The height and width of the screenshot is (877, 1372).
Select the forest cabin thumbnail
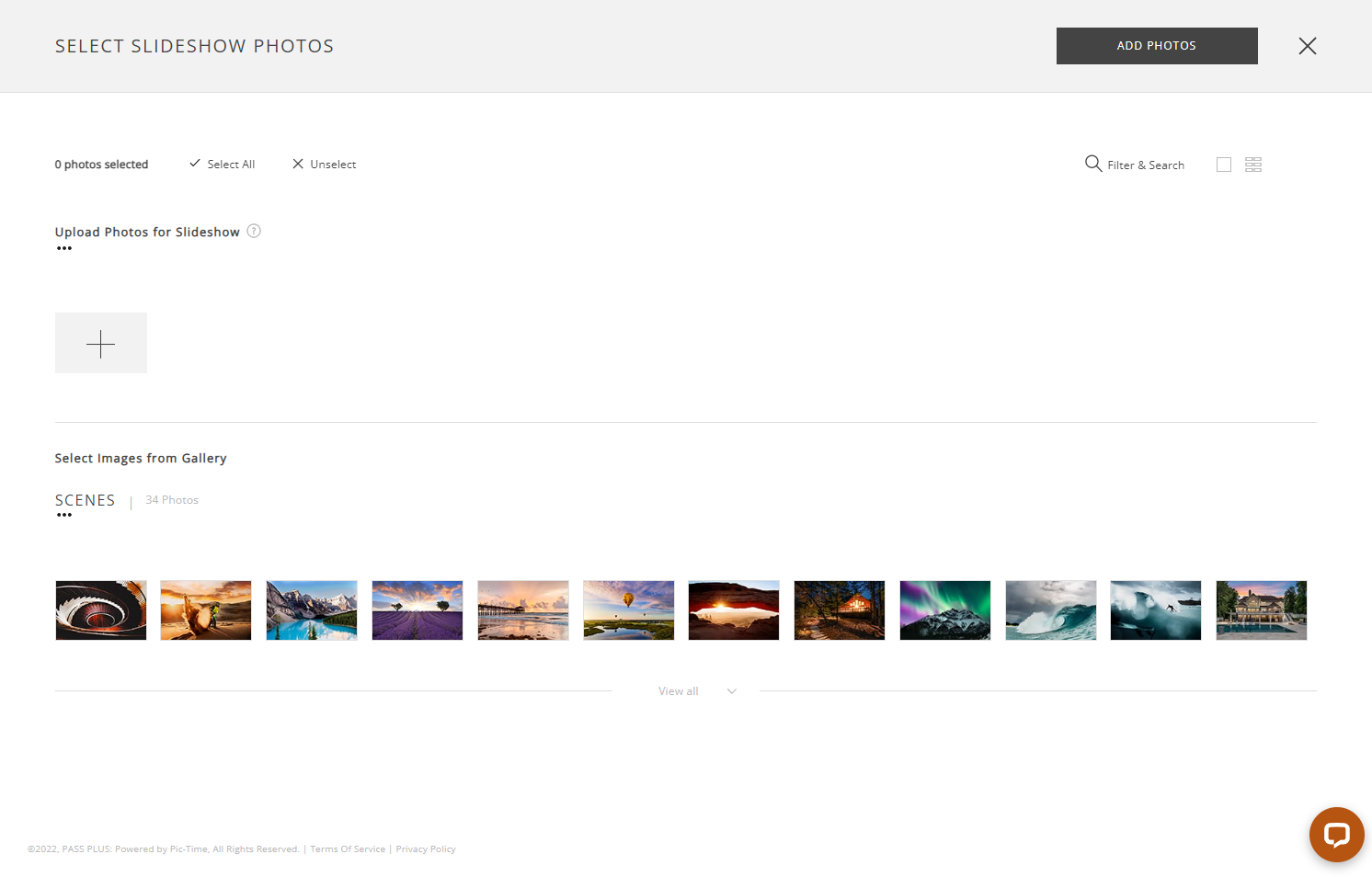pos(840,610)
